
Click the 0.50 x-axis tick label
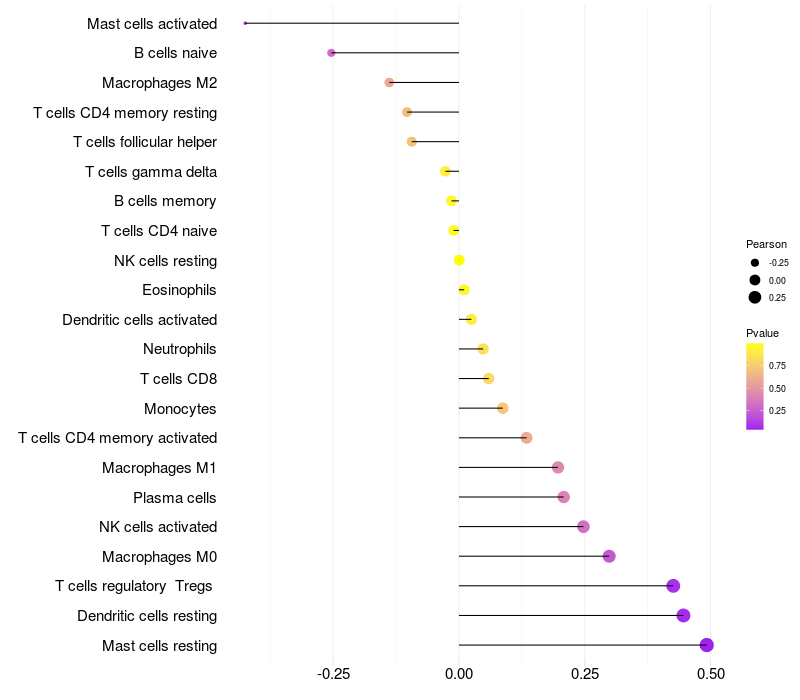(711, 674)
